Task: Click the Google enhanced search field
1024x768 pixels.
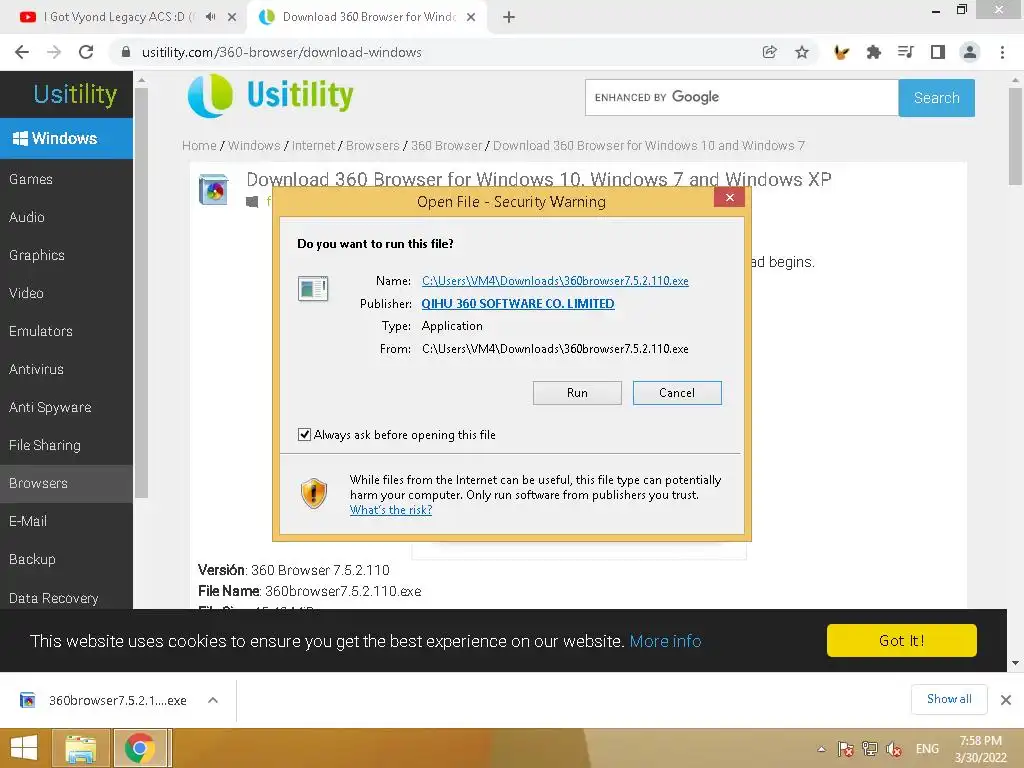Action: 741,97
